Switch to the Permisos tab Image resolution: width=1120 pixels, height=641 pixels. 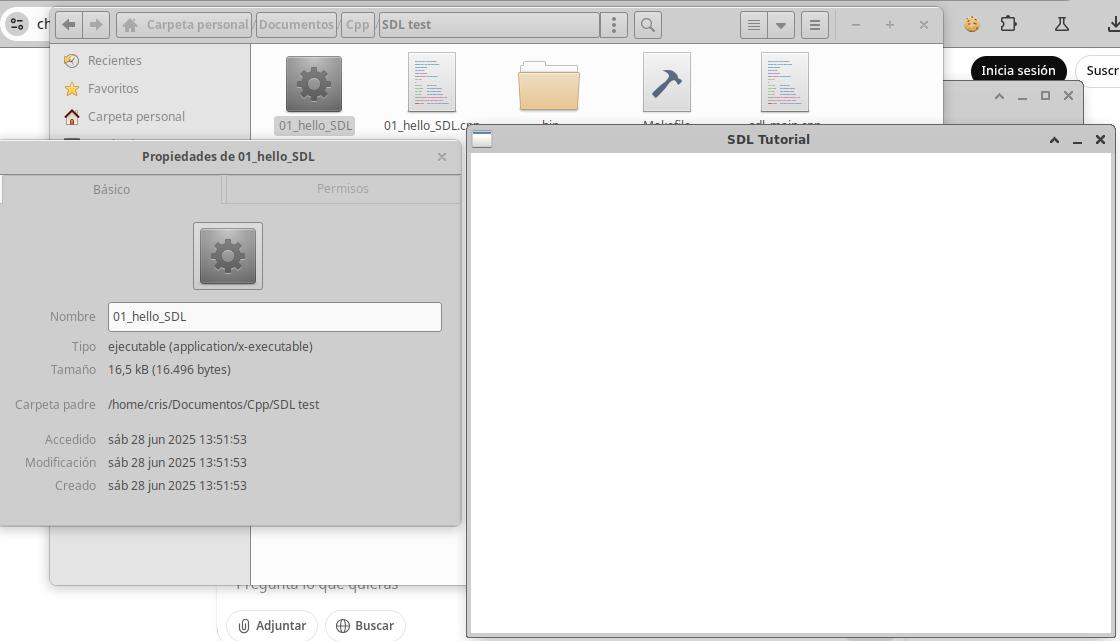[x=343, y=189]
